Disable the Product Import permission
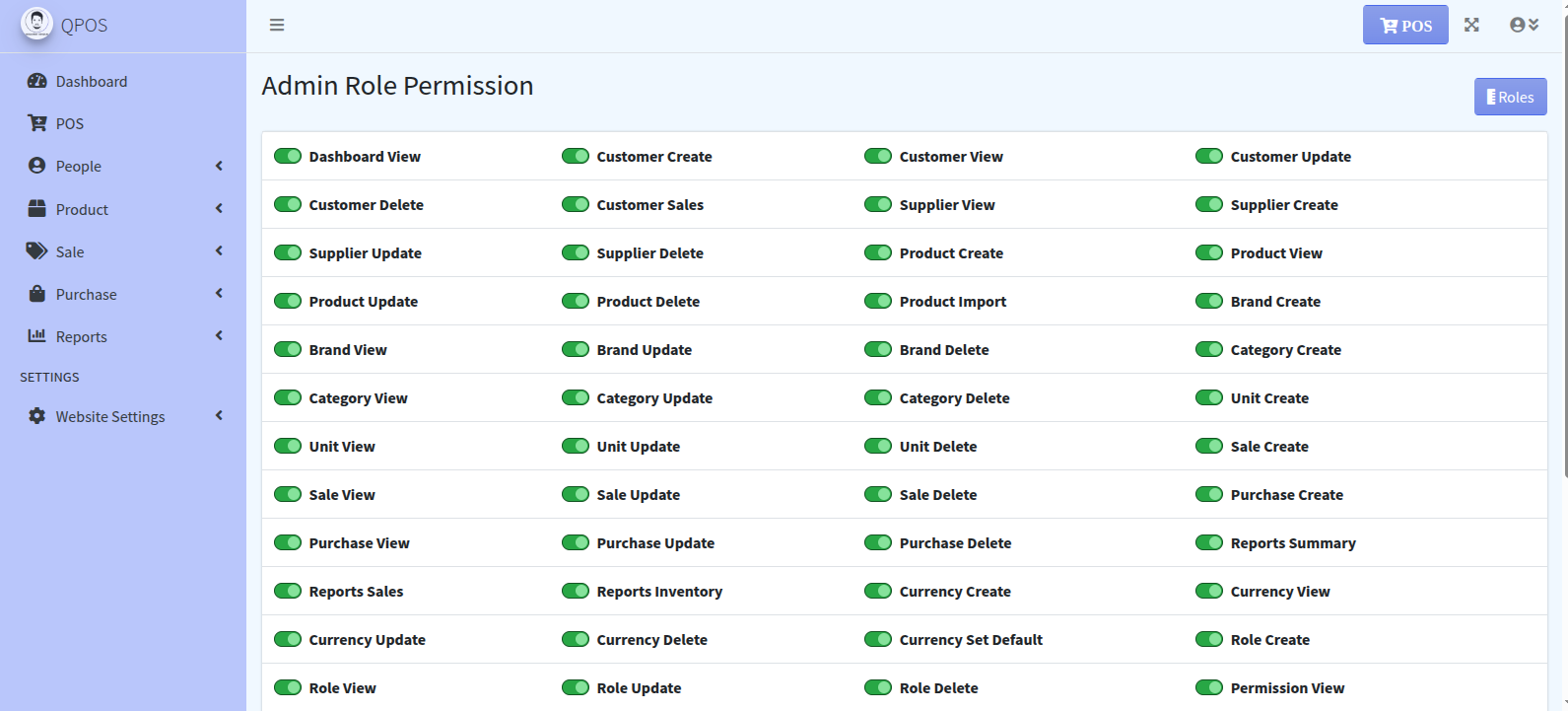Screen dimensions: 1568x711 pyautogui.click(x=878, y=301)
